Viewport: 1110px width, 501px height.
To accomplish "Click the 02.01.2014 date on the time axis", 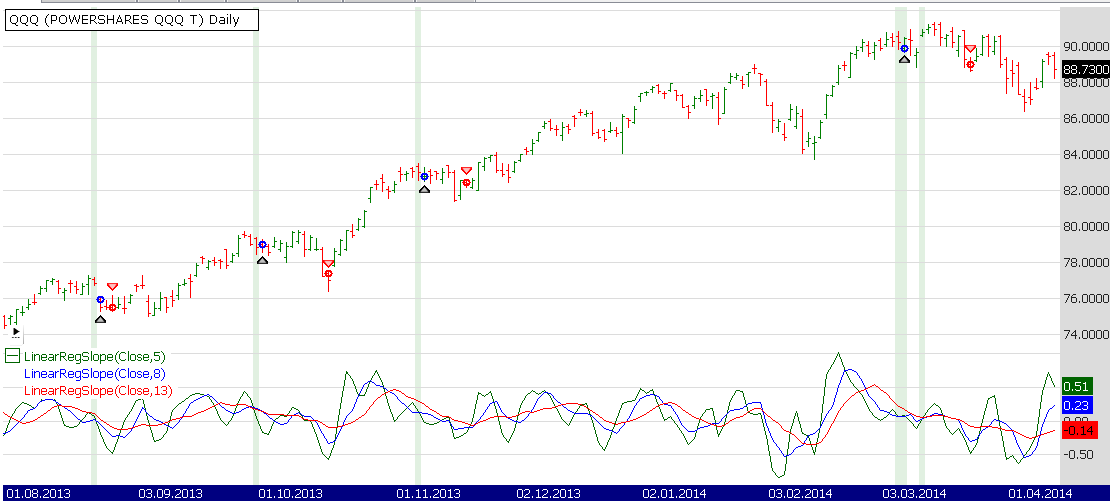I will pyautogui.click(x=673, y=493).
